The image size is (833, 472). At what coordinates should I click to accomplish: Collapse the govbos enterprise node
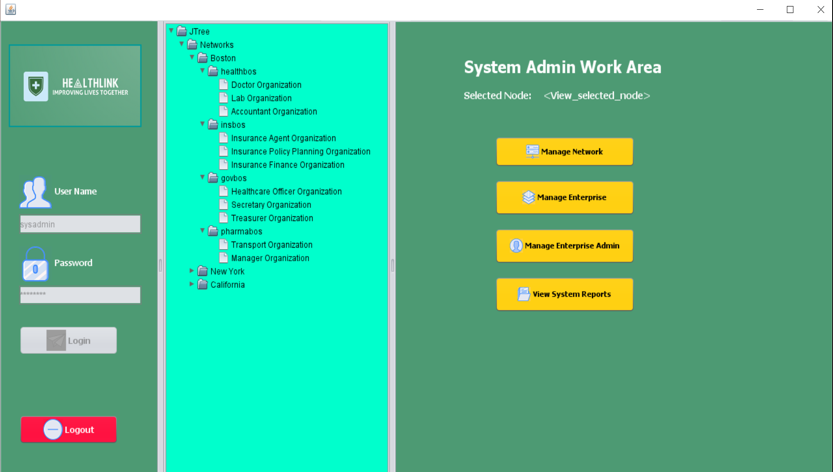pos(203,178)
